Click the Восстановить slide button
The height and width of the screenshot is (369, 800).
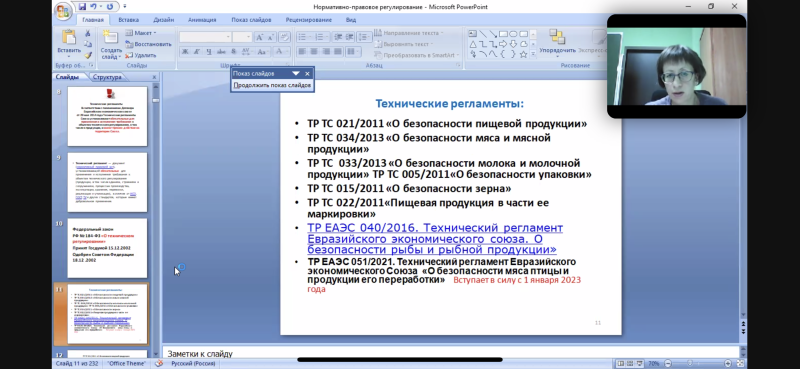click(x=148, y=44)
